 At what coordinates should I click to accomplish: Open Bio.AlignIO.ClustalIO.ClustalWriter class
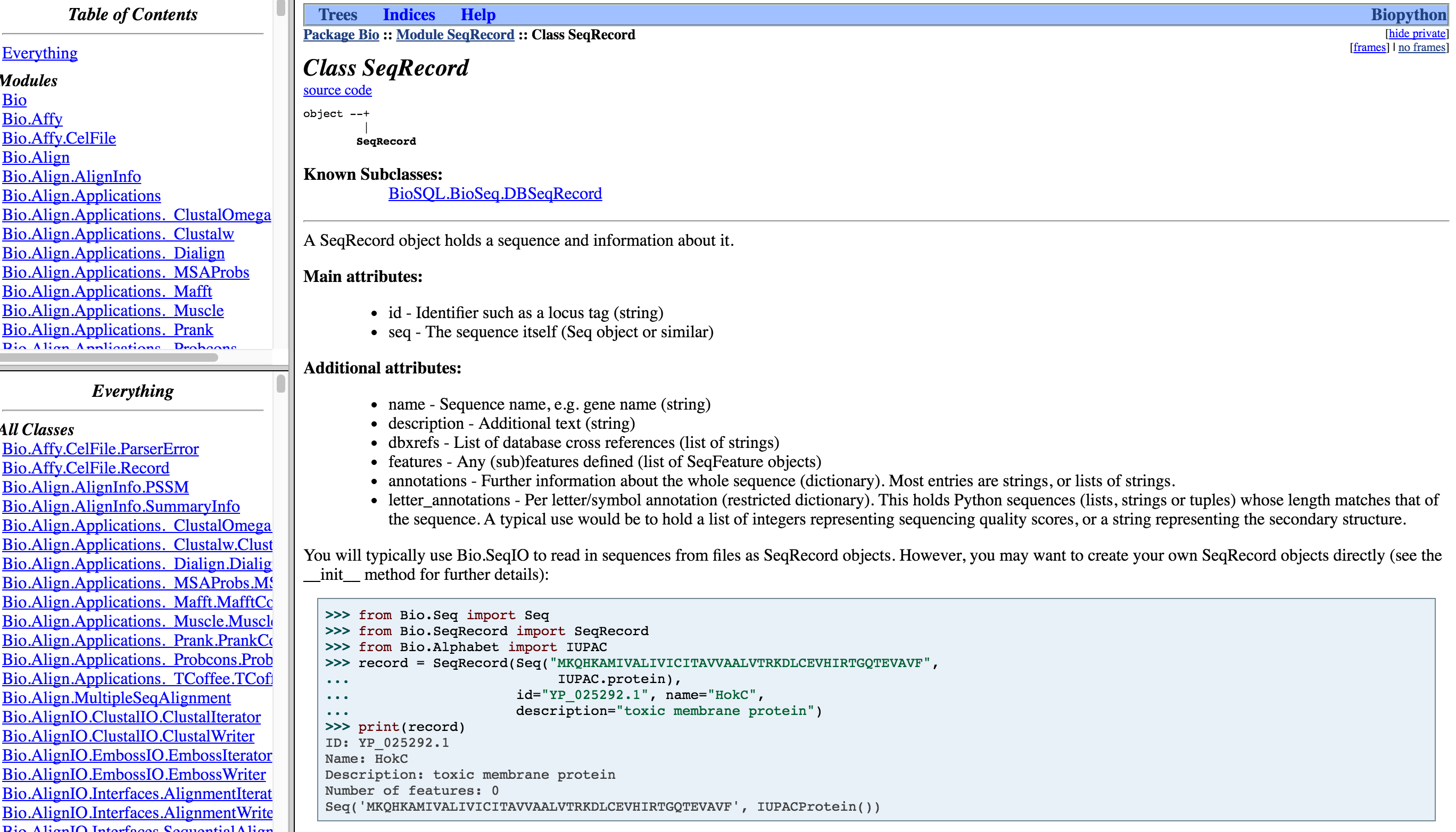tap(128, 736)
